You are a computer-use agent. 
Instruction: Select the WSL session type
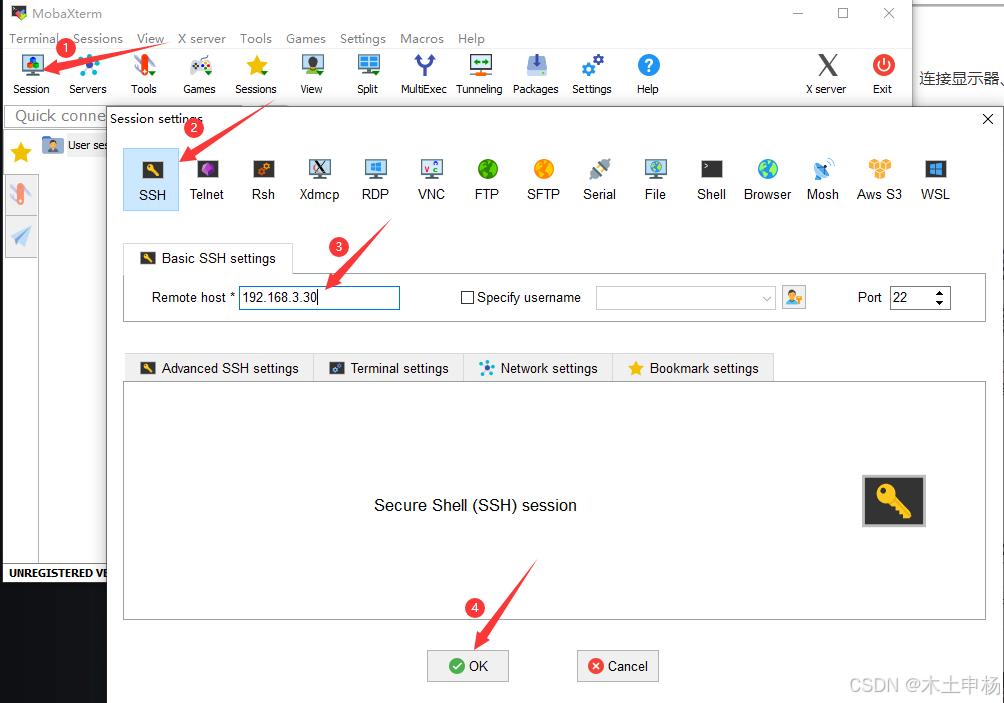pyautogui.click(x=935, y=180)
